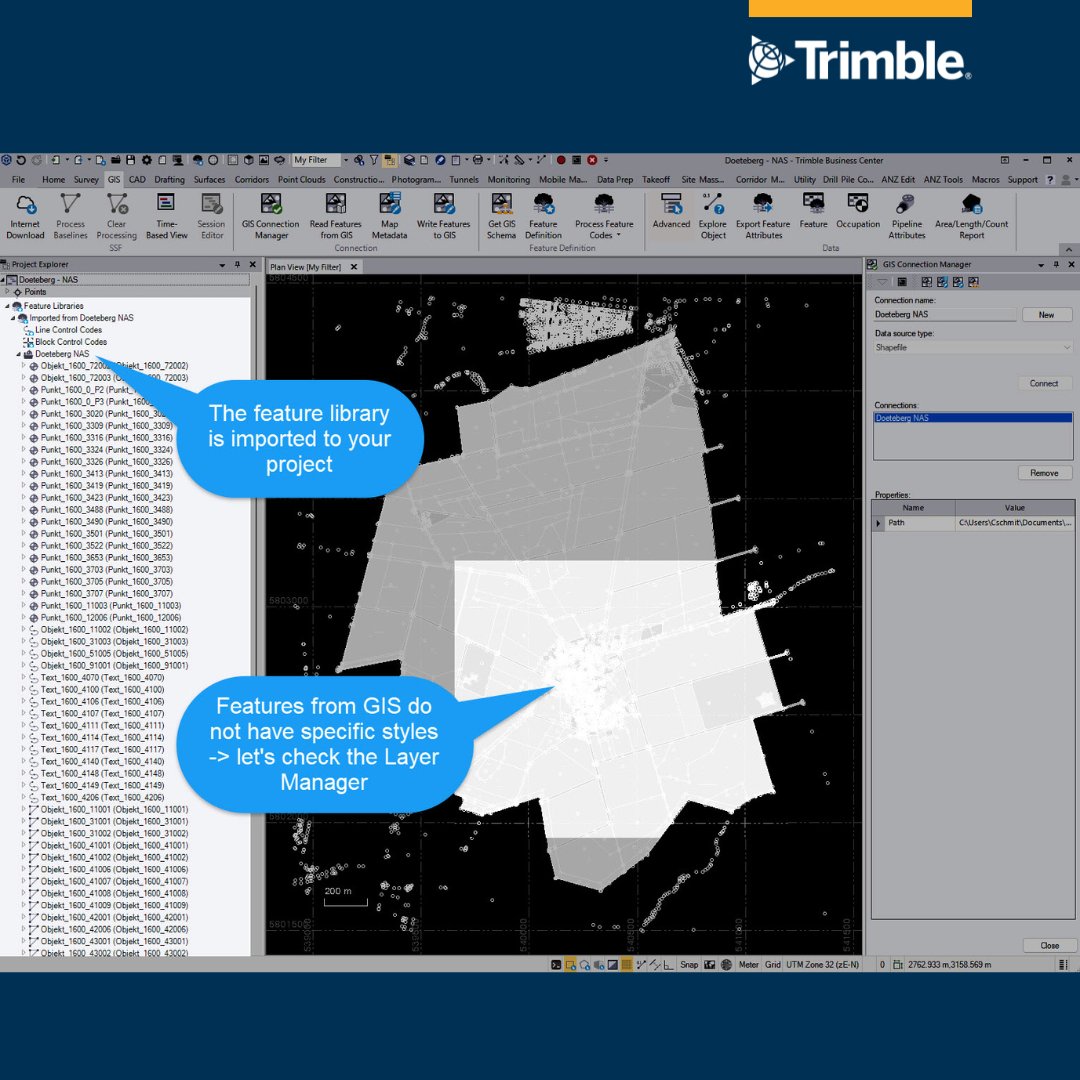Collapse the Feature Libraries tree node
The width and height of the screenshot is (1080, 1080).
coord(7,306)
